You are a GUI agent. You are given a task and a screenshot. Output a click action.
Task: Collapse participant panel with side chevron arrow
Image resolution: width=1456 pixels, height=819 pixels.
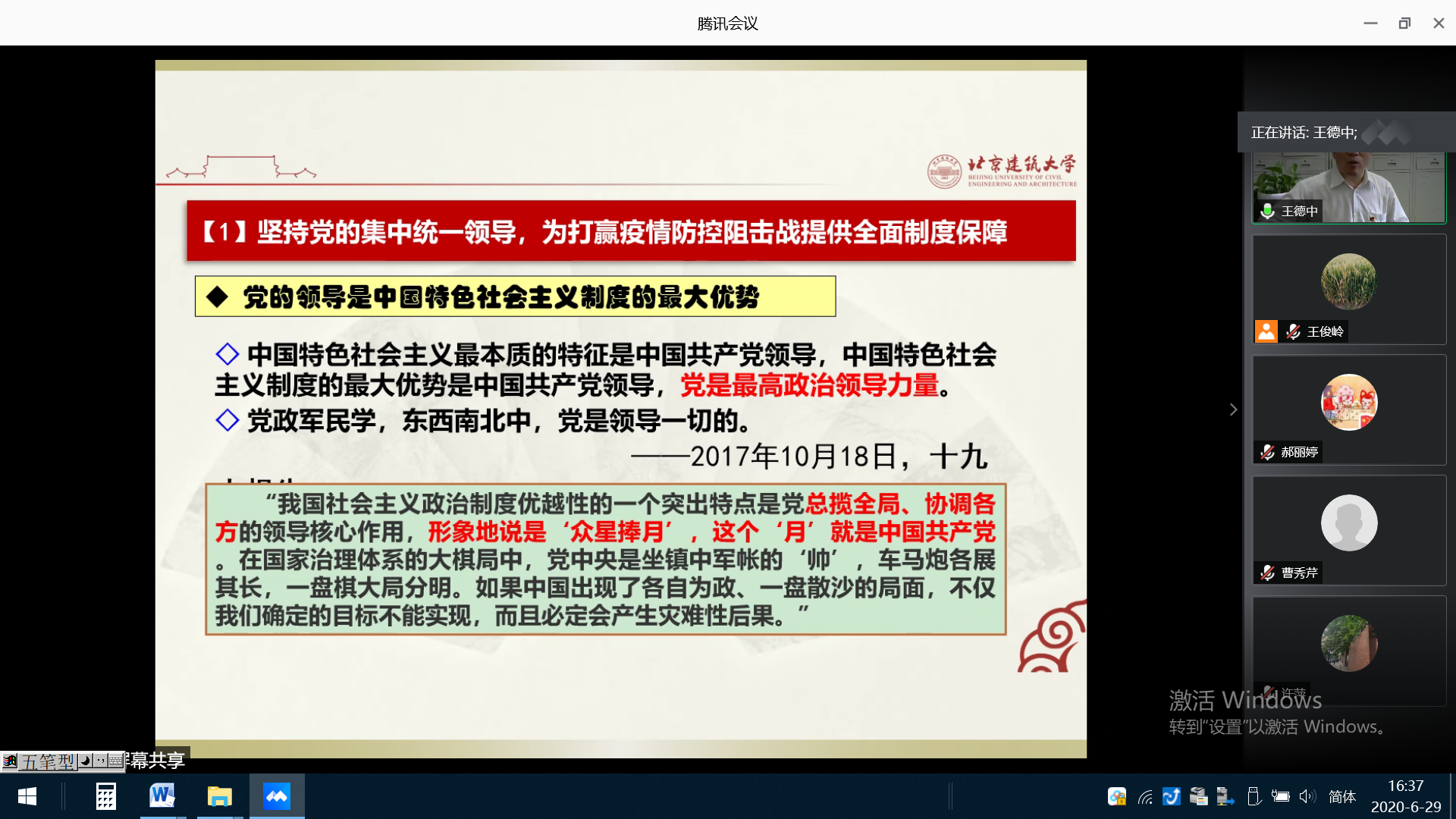(1234, 409)
